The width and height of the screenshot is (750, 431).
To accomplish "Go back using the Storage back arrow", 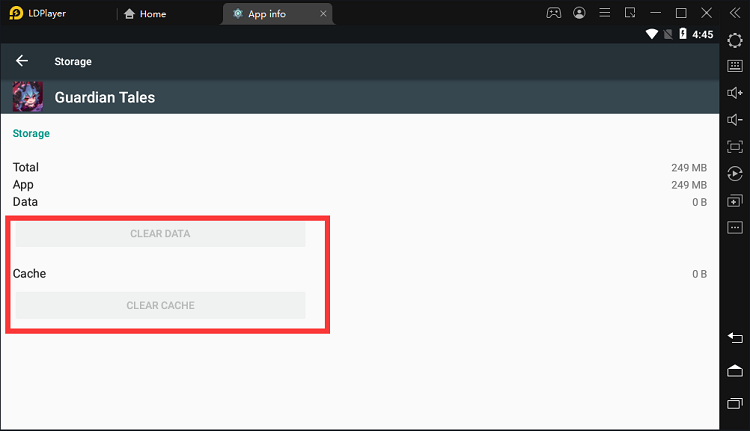I will [x=22, y=61].
